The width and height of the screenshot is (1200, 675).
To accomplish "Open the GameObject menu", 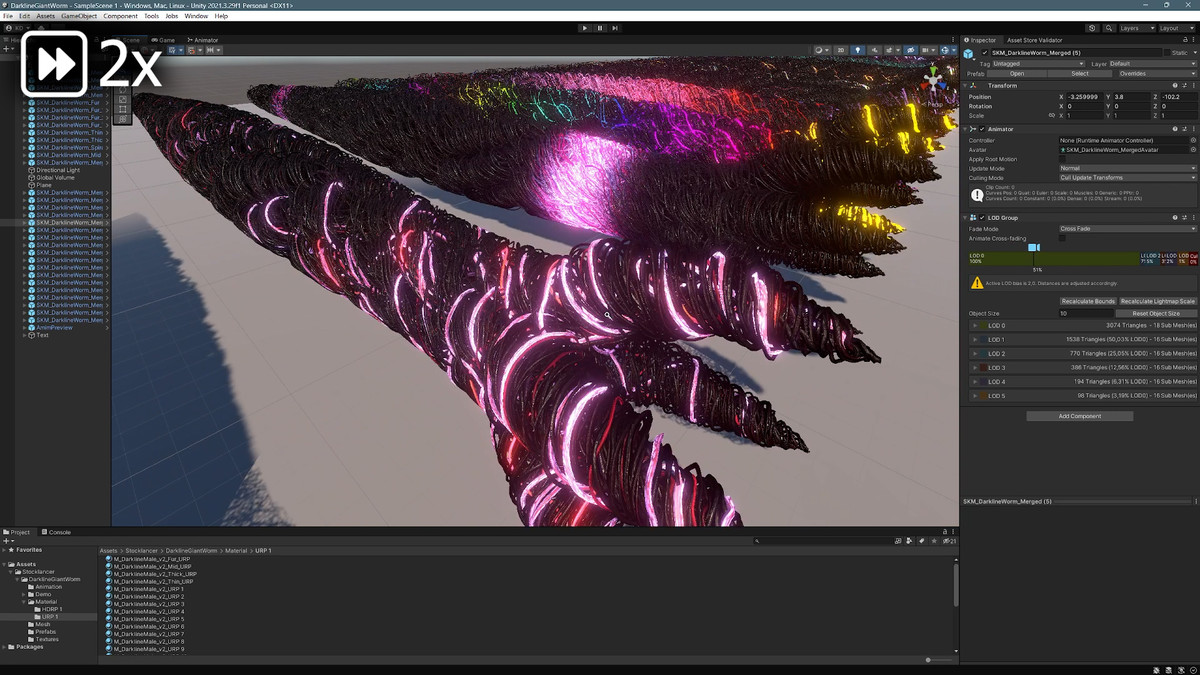I will [x=79, y=16].
